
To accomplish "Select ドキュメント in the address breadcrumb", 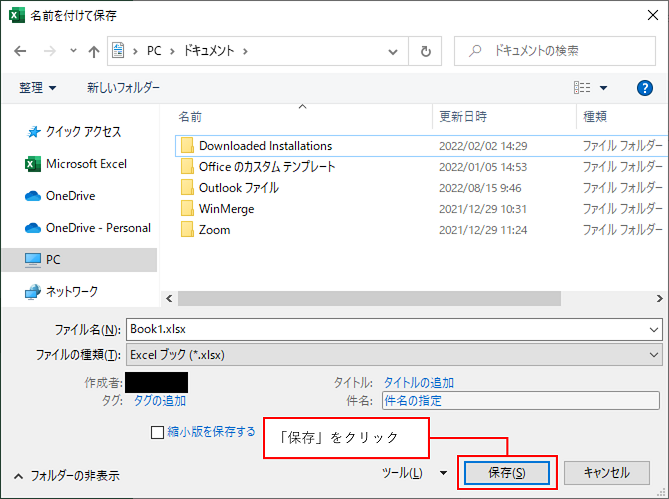I will click(x=209, y=51).
